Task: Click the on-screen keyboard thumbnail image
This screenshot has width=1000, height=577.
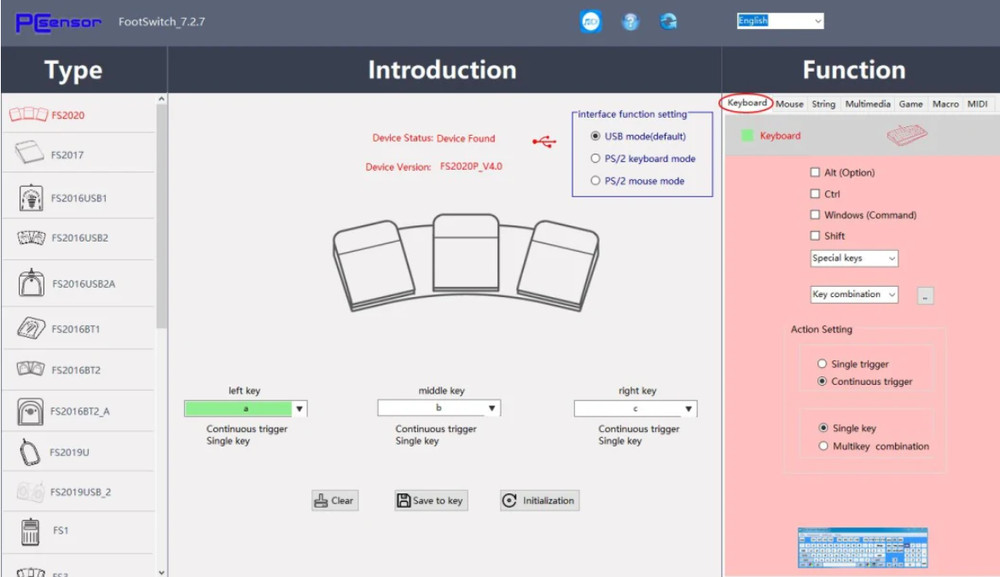Action: (862, 548)
